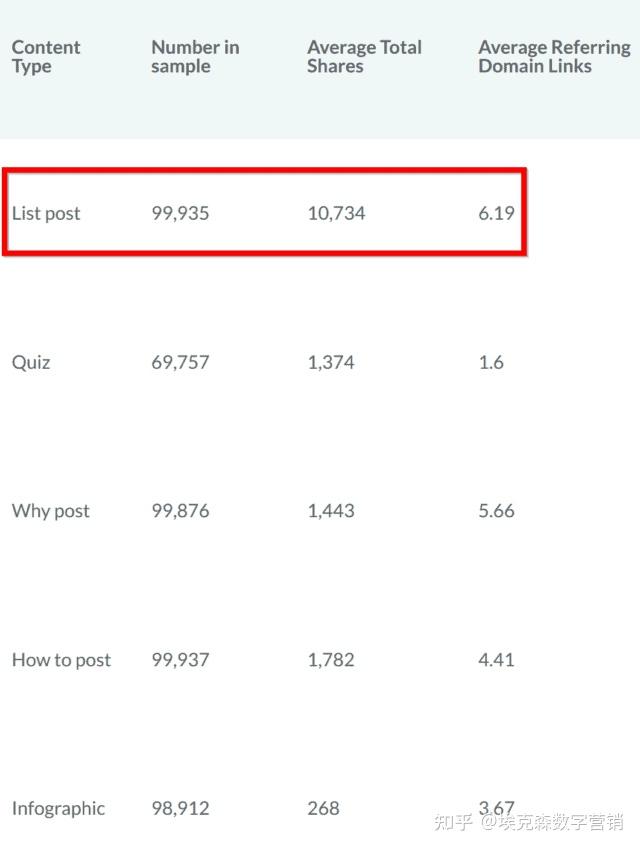Select the links value 4.41
Screen dimensions: 640x848
(496, 660)
